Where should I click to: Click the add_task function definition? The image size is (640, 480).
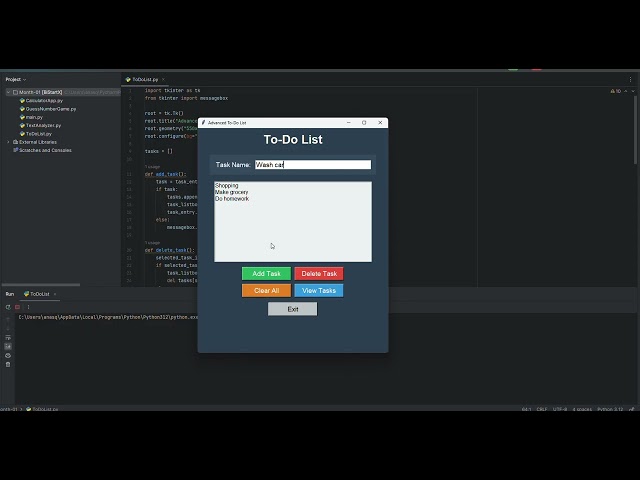(x=165, y=174)
